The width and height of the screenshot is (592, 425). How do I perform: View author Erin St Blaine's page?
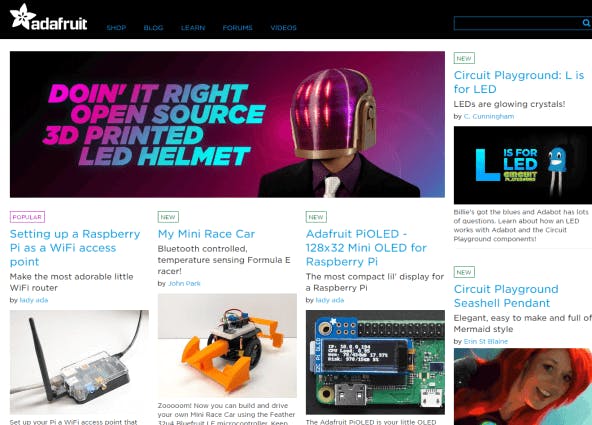[x=486, y=341]
